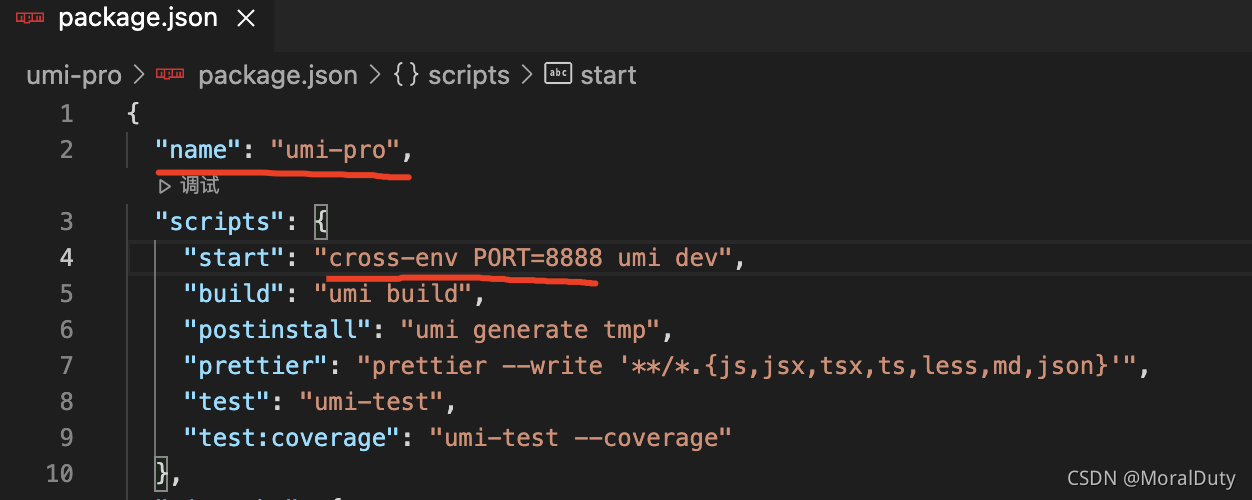Click the "umi-test" value on line 8
The image size is (1252, 500).
[x=371, y=402]
